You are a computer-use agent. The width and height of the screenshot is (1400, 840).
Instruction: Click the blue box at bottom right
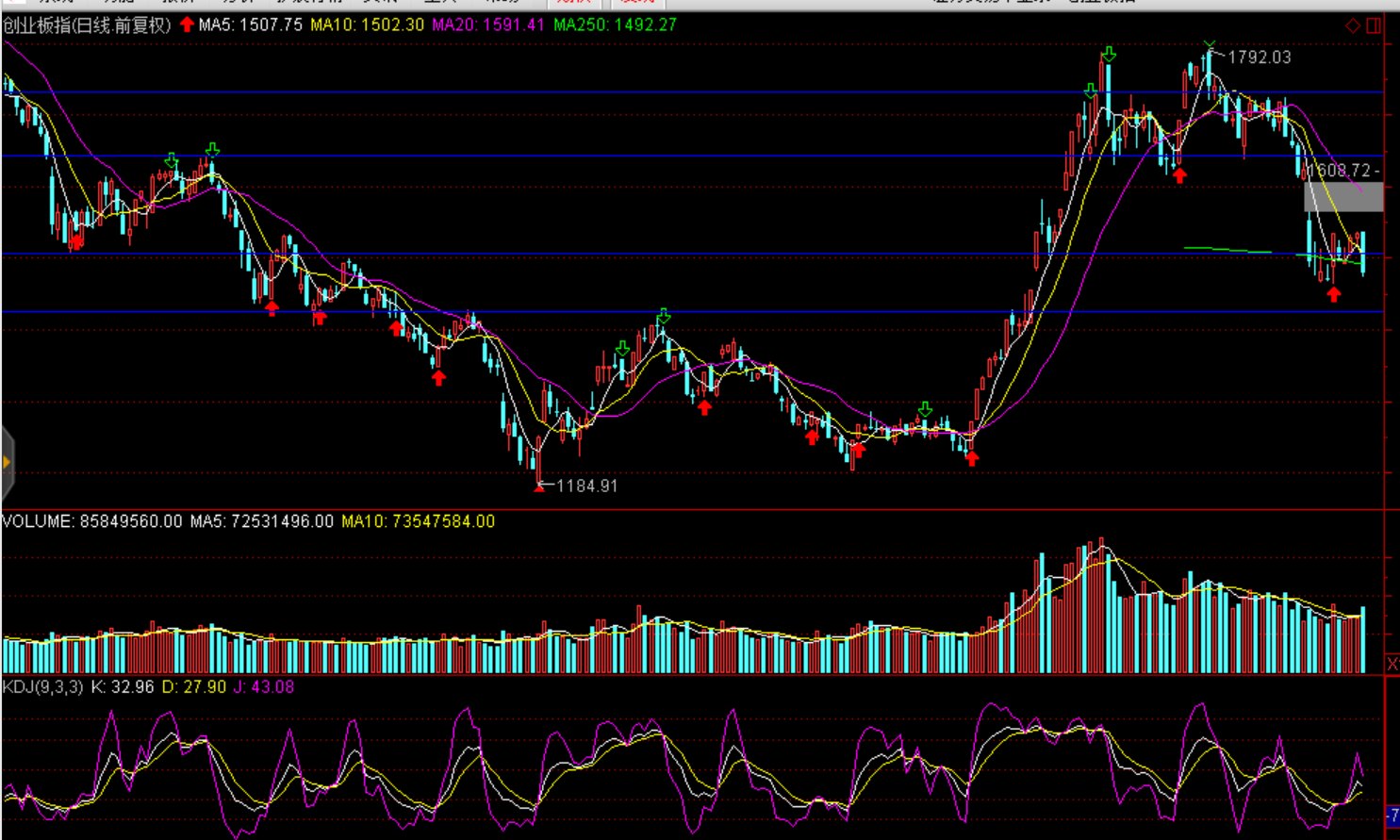[1392, 815]
